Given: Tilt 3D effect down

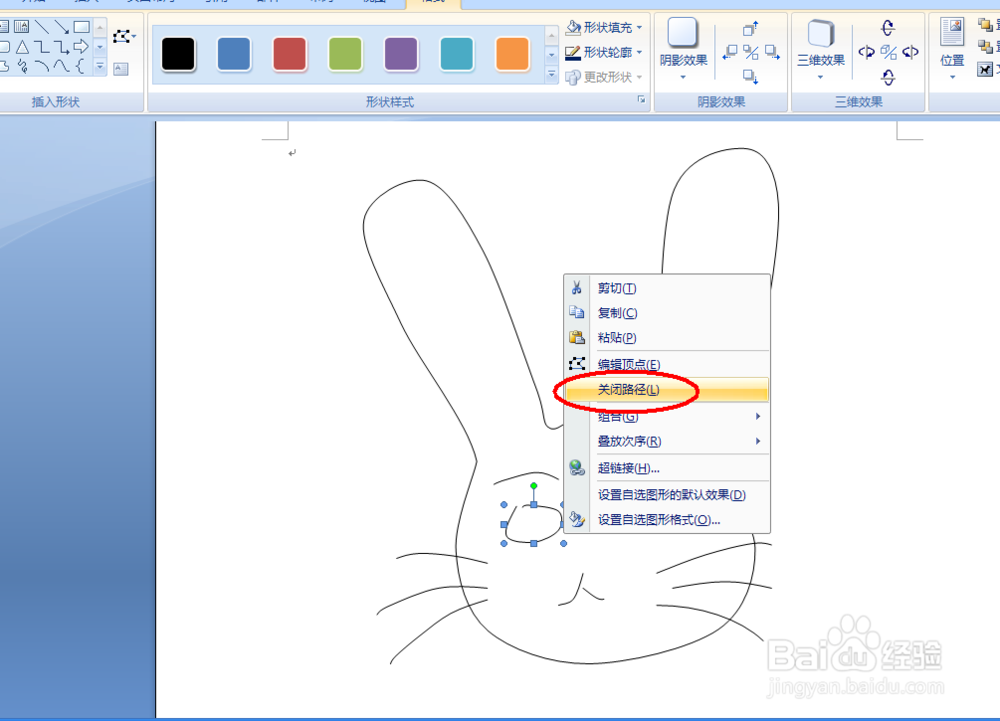Looking at the screenshot, I should 888,77.
